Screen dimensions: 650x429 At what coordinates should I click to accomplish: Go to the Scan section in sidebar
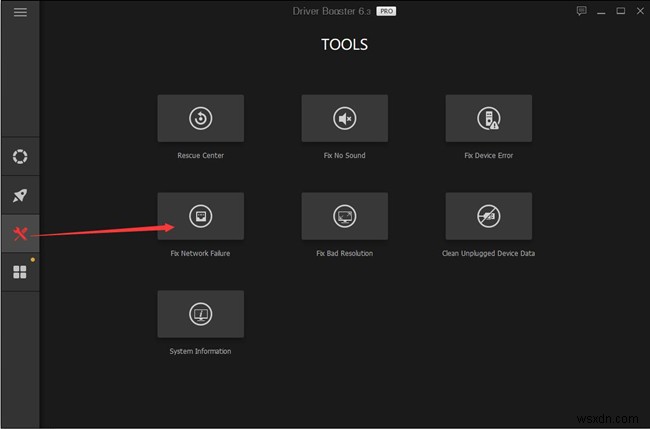(20, 157)
